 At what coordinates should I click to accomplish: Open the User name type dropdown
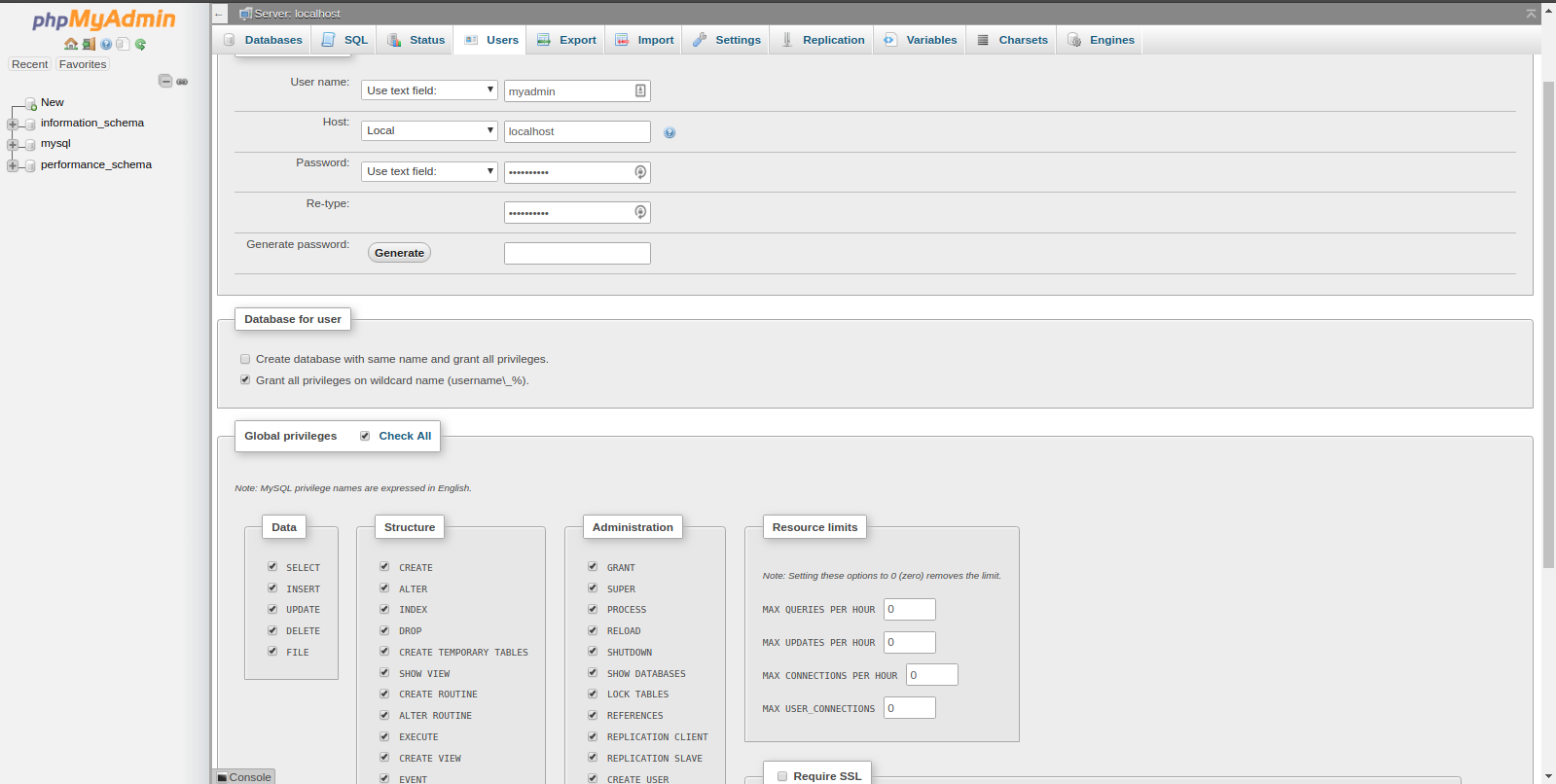(x=429, y=90)
